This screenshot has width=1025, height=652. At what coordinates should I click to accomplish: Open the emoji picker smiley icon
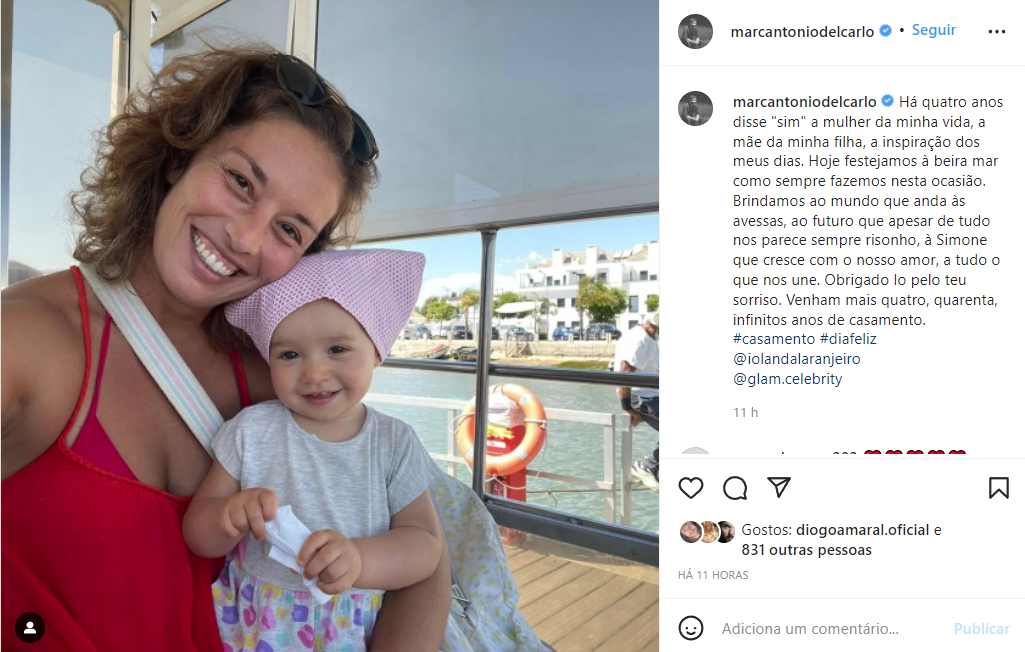point(690,628)
